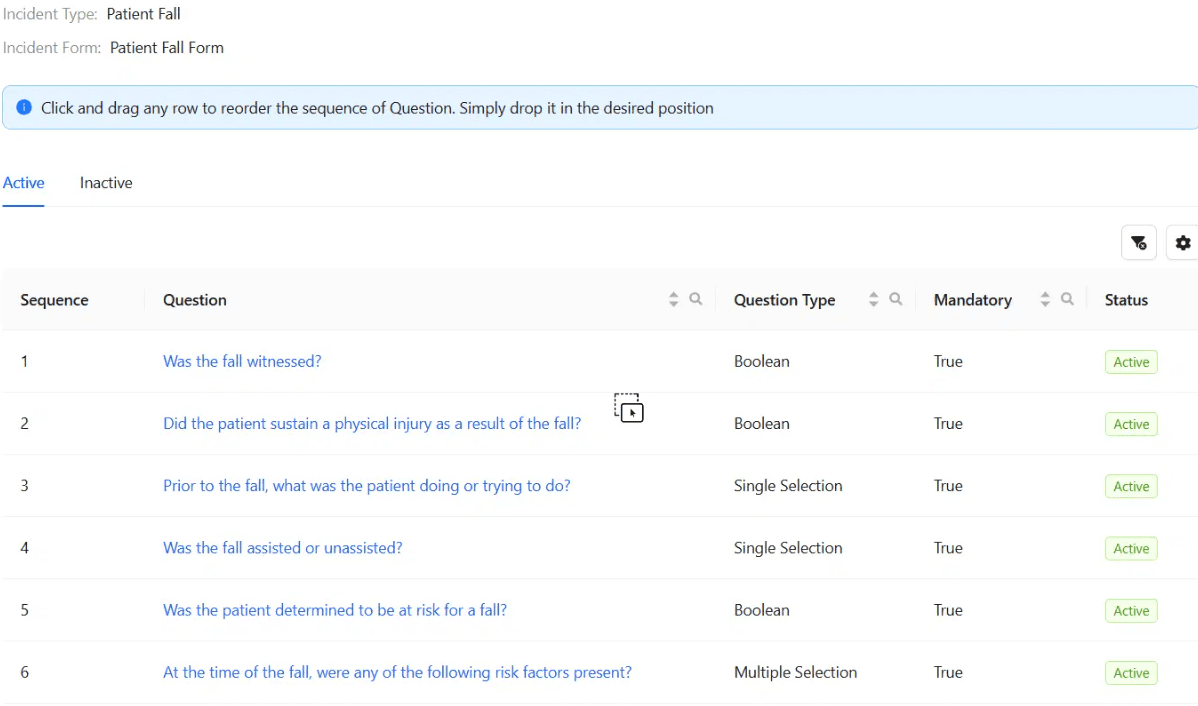Click the search icon beside Question Type
1198x706 pixels.
[895, 299]
